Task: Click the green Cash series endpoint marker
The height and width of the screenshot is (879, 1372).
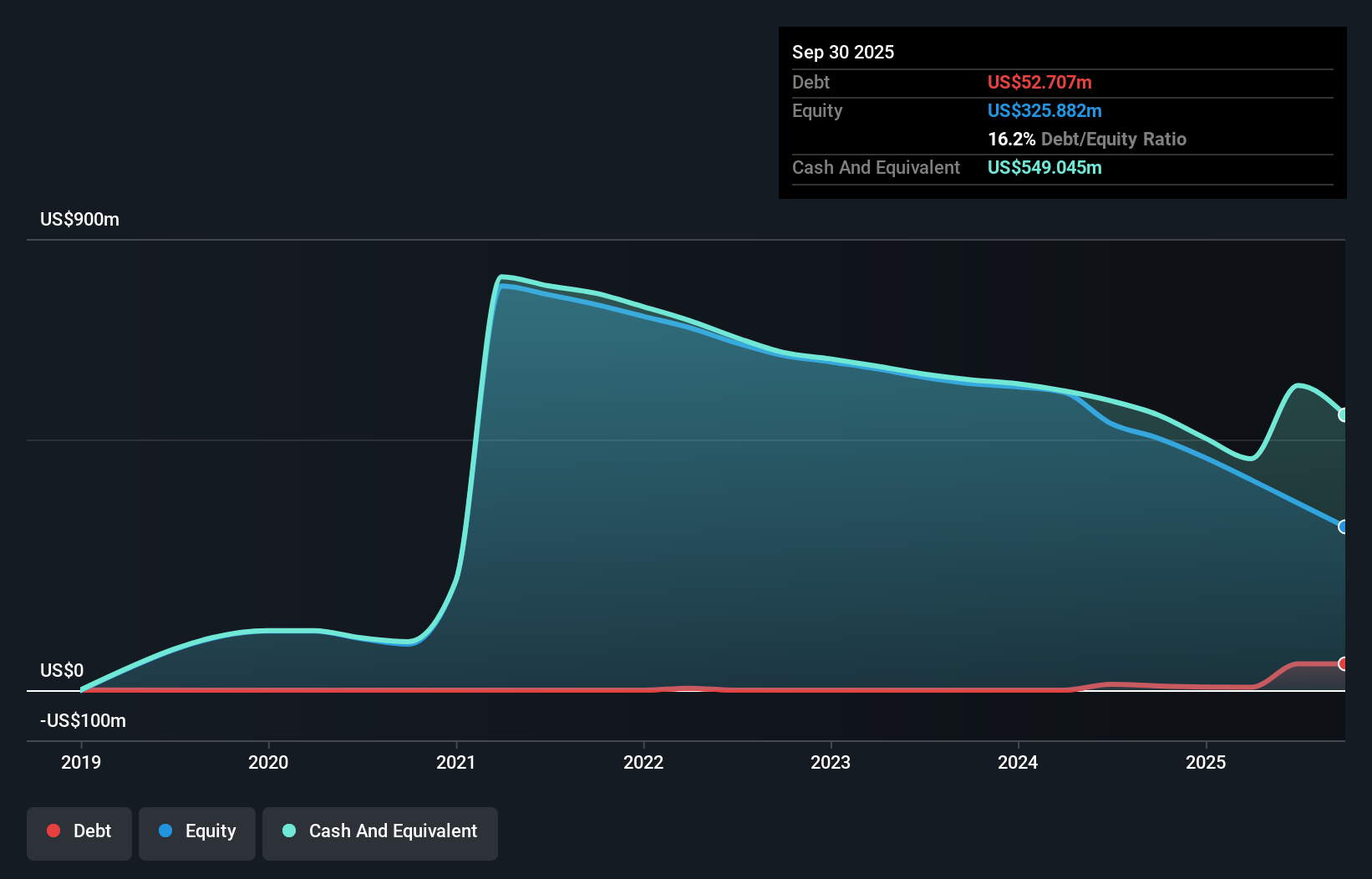Action: coord(1344,414)
